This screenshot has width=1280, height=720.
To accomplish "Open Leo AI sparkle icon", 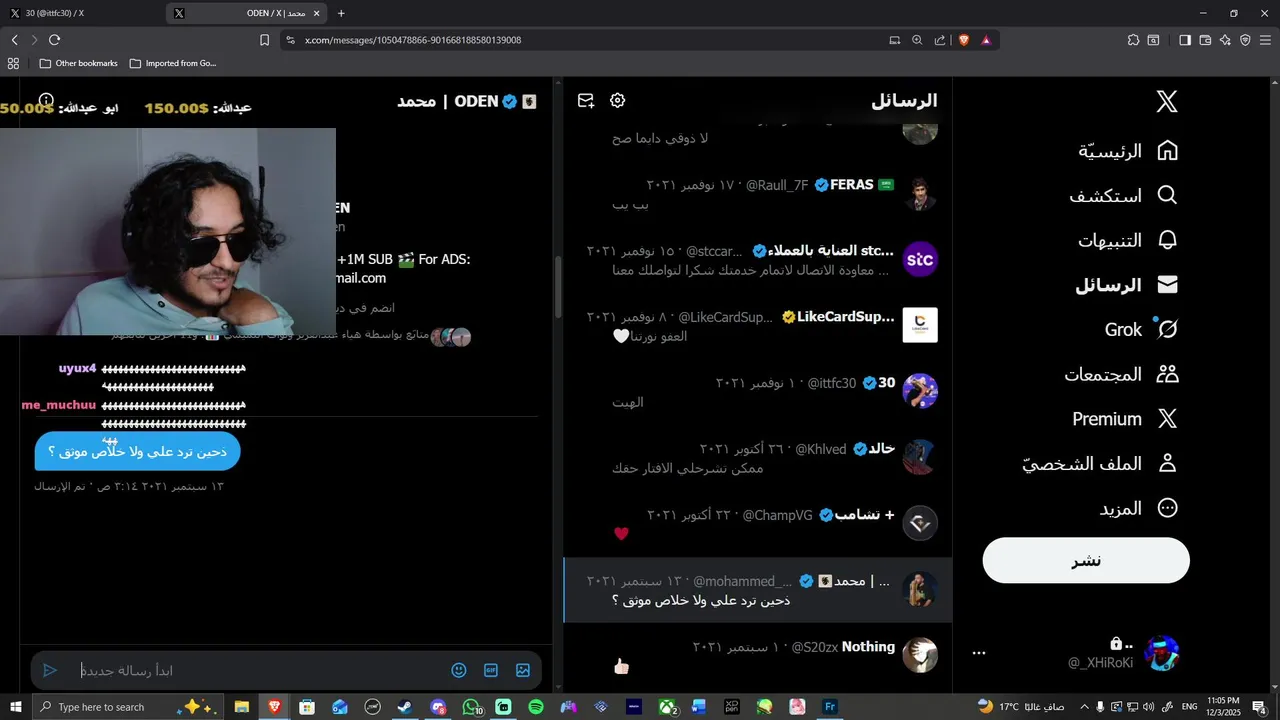I will pyautogui.click(x=1225, y=40).
